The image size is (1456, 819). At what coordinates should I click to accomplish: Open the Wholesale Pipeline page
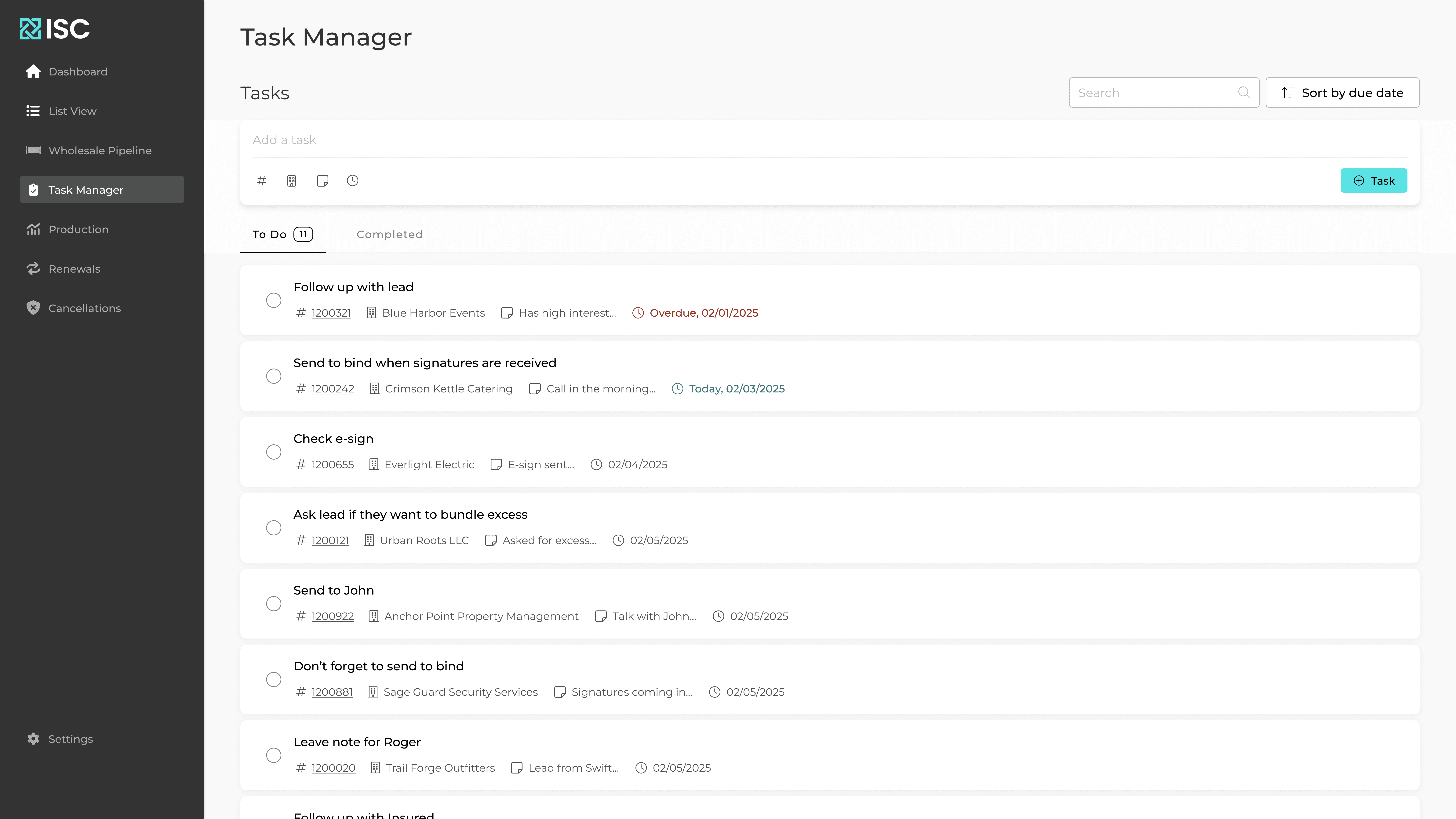pyautogui.click(x=102, y=150)
